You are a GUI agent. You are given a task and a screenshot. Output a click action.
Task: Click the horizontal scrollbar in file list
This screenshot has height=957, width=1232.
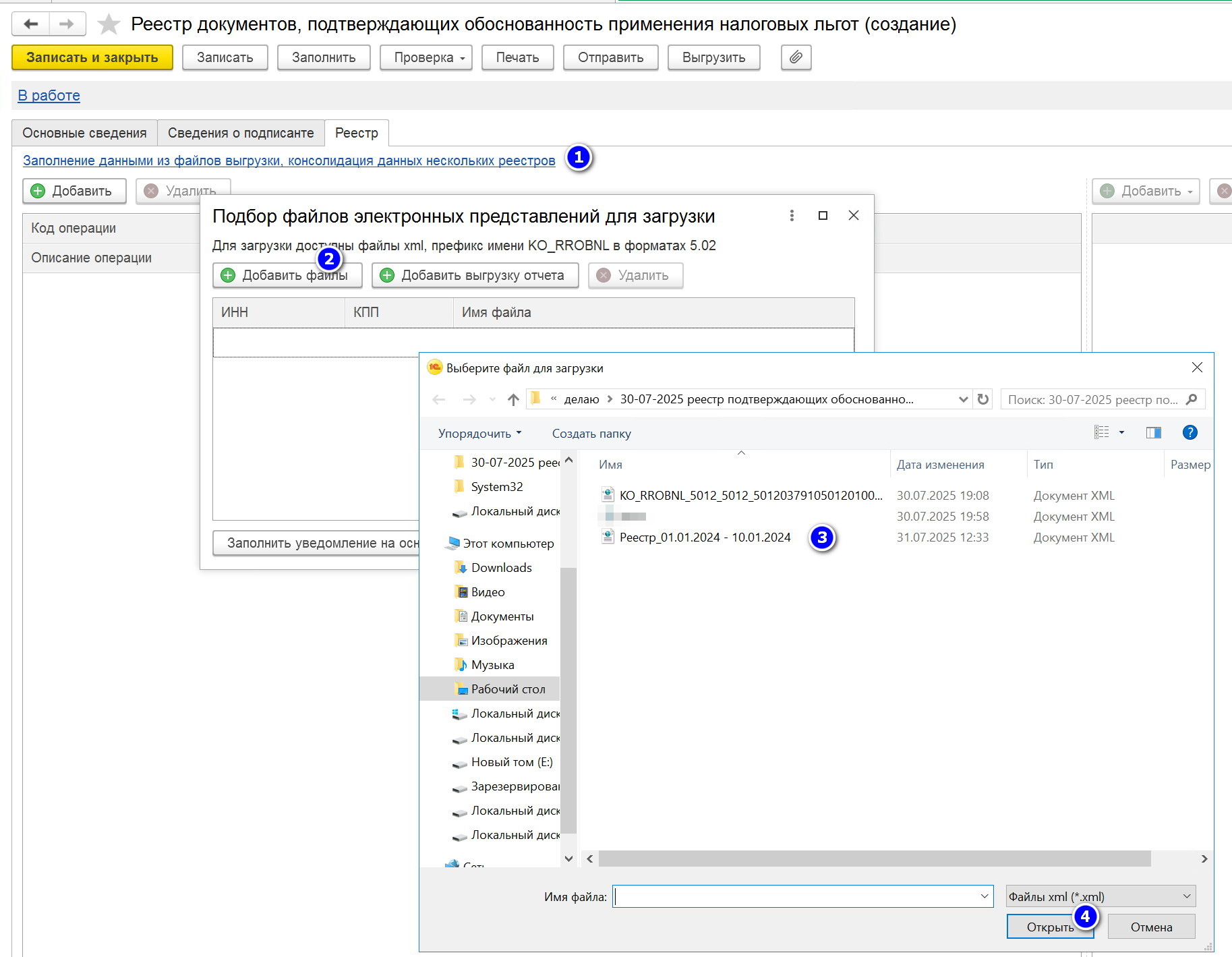pyautogui.click(x=874, y=859)
